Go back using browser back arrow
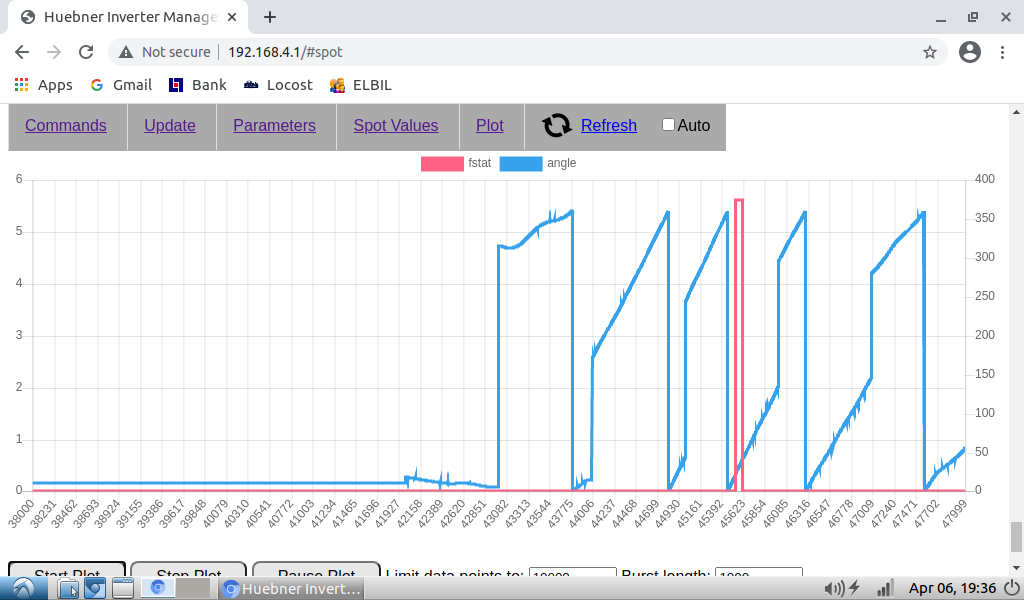The height and width of the screenshot is (600, 1024). tap(22, 52)
